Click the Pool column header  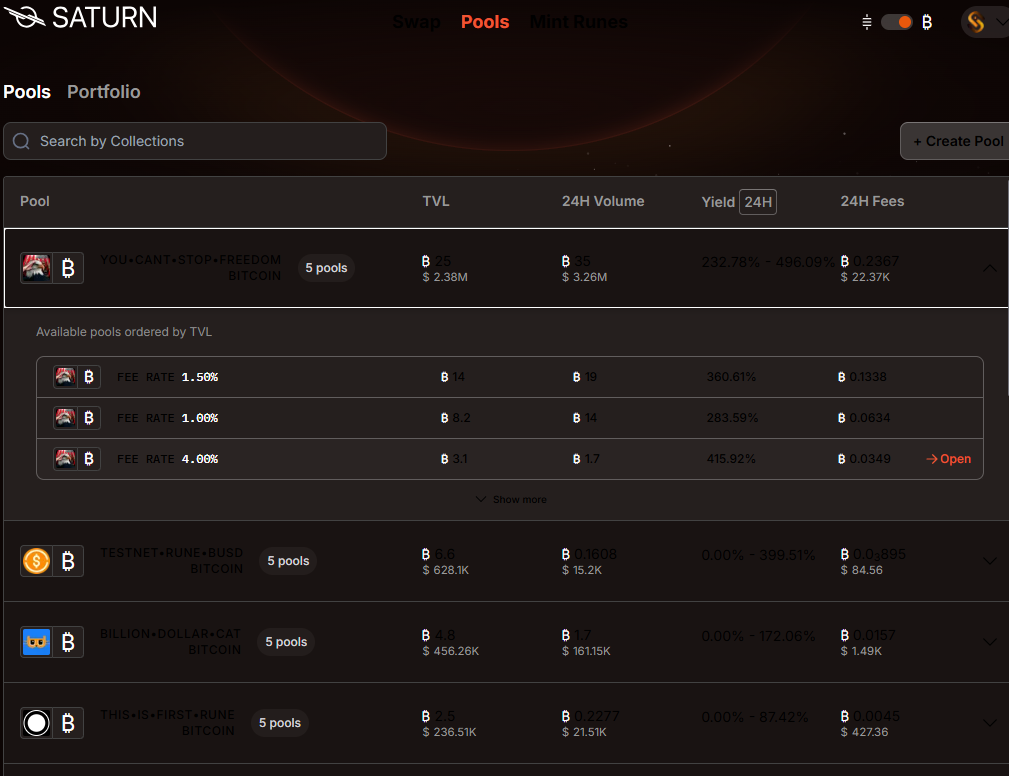(35, 201)
